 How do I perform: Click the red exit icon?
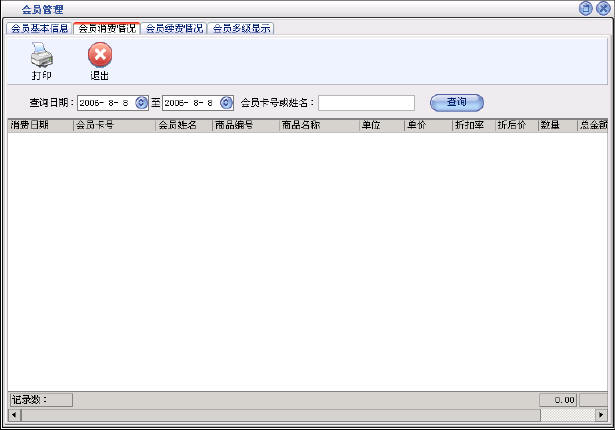click(x=100, y=56)
